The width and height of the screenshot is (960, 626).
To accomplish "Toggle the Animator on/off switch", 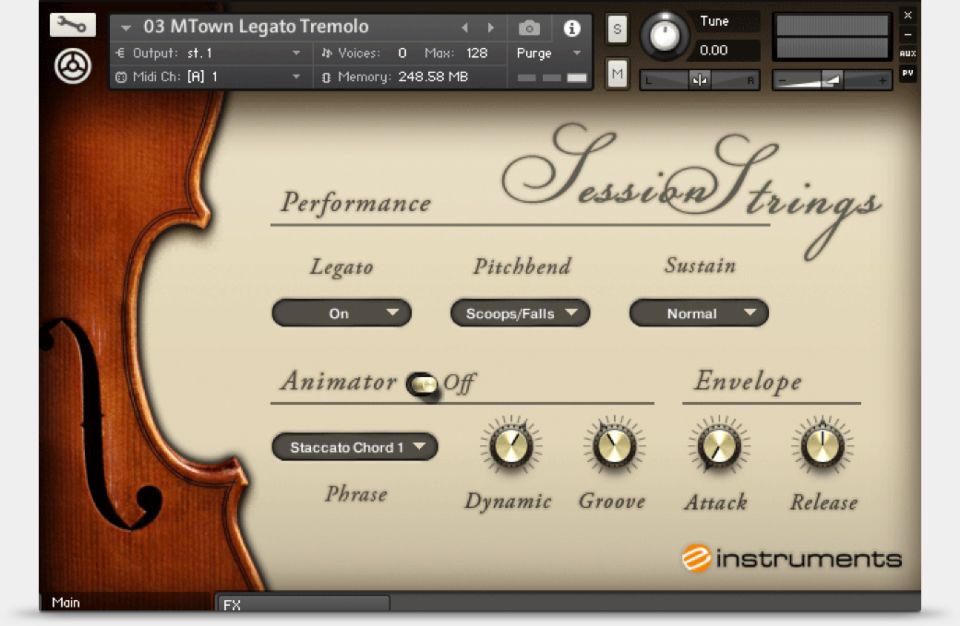I will (x=423, y=384).
